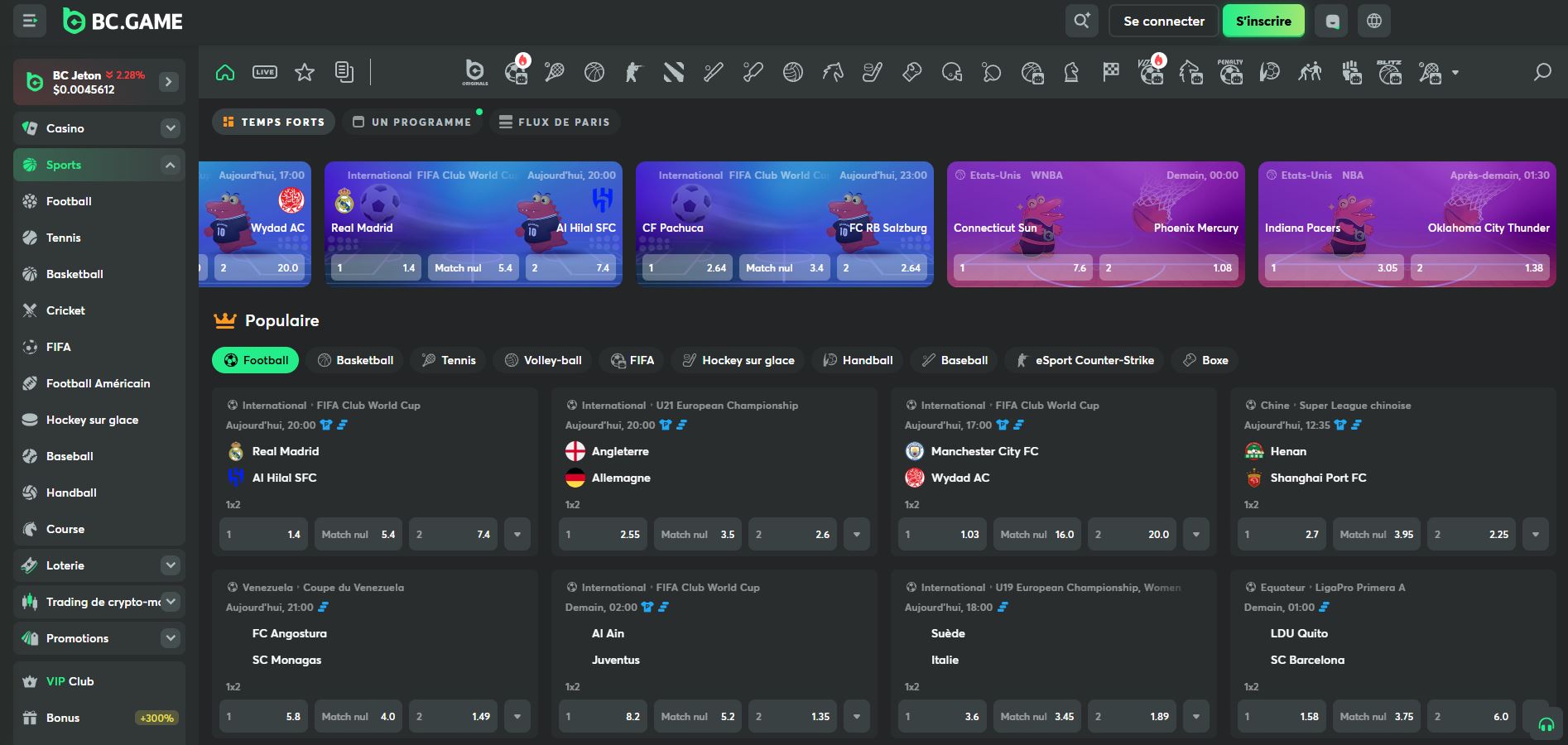Select the checkered racing flag icon
This screenshot has height=745, width=1568.
click(x=1111, y=72)
